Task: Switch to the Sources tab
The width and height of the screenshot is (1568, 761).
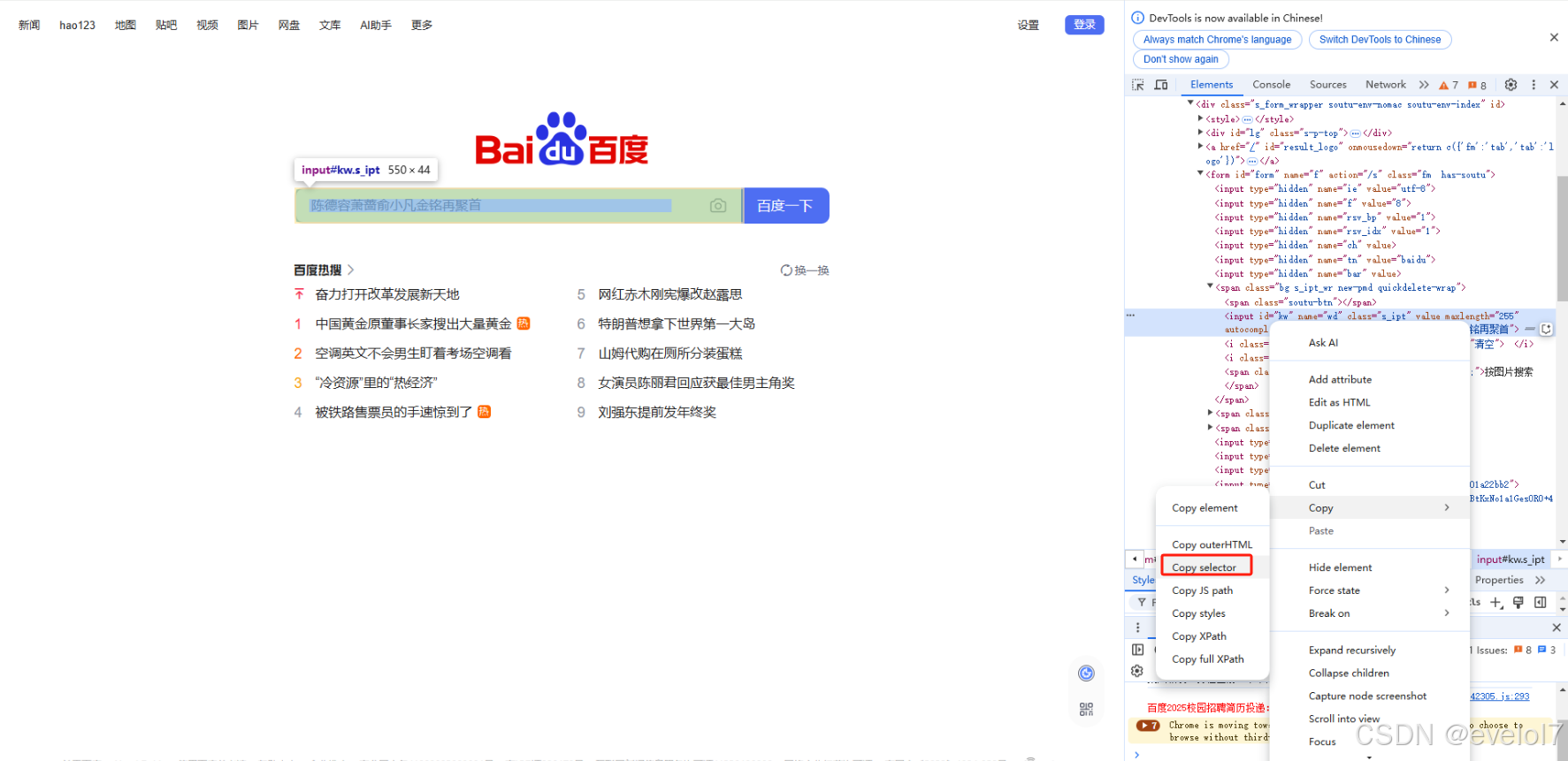Action: point(1327,85)
